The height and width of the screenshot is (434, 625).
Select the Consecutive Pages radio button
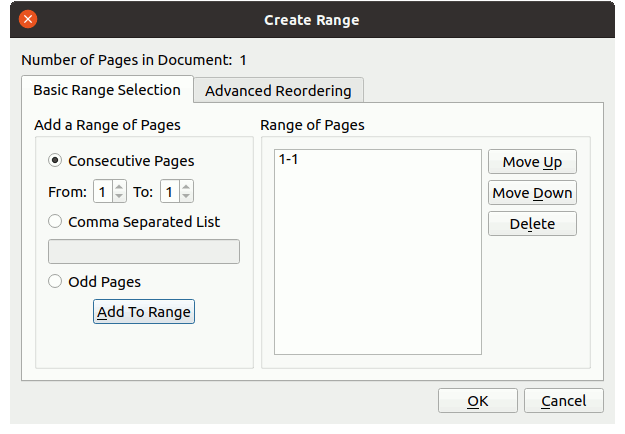55,160
